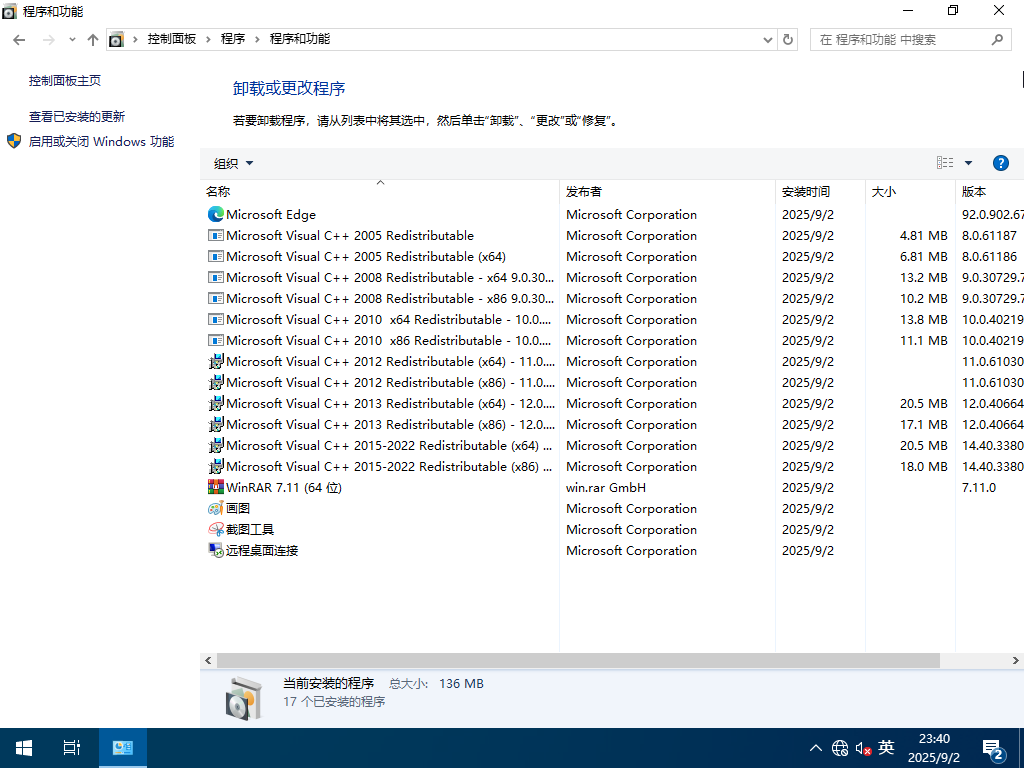The height and width of the screenshot is (768, 1024).
Task: Click the horizontal scrollbar right arrow
Action: point(1016,660)
